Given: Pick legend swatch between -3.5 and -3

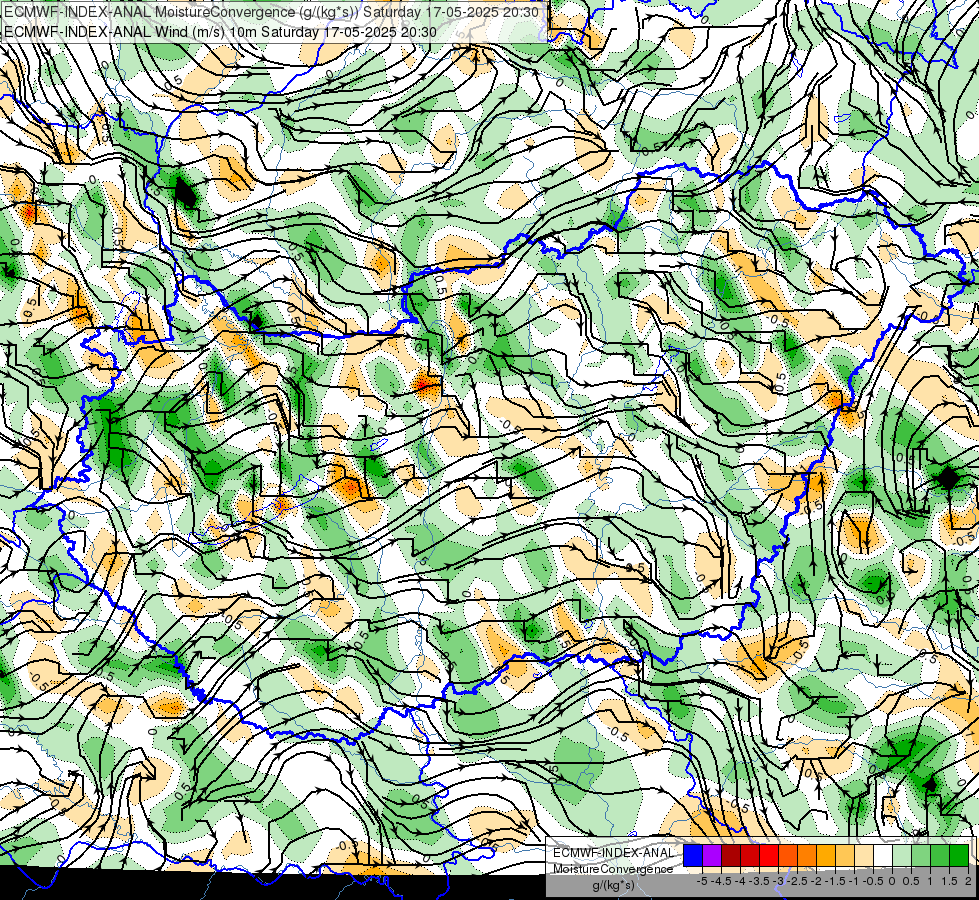Looking at the screenshot, I should (x=769, y=855).
